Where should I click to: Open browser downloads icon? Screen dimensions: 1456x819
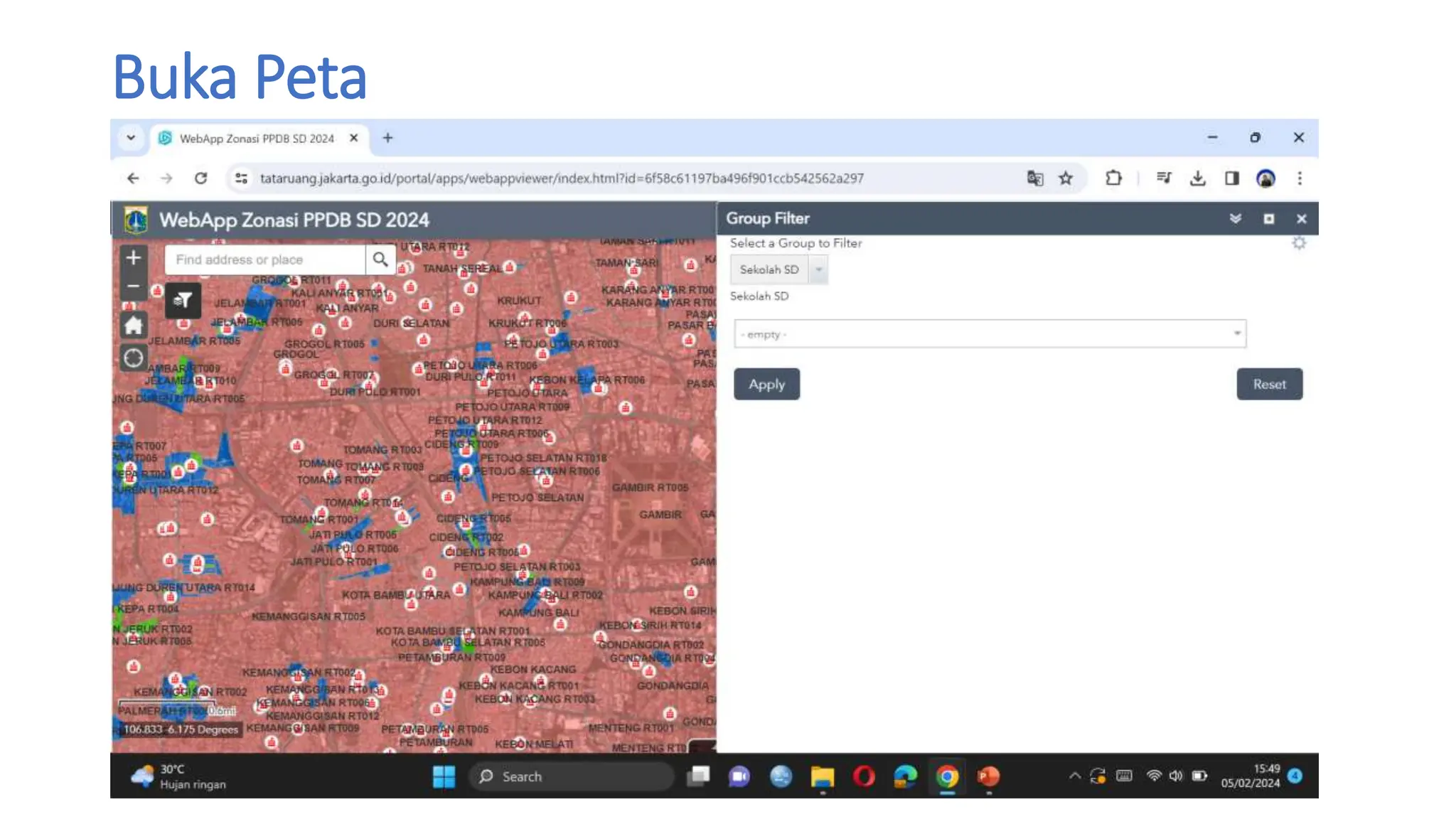click(x=1198, y=178)
